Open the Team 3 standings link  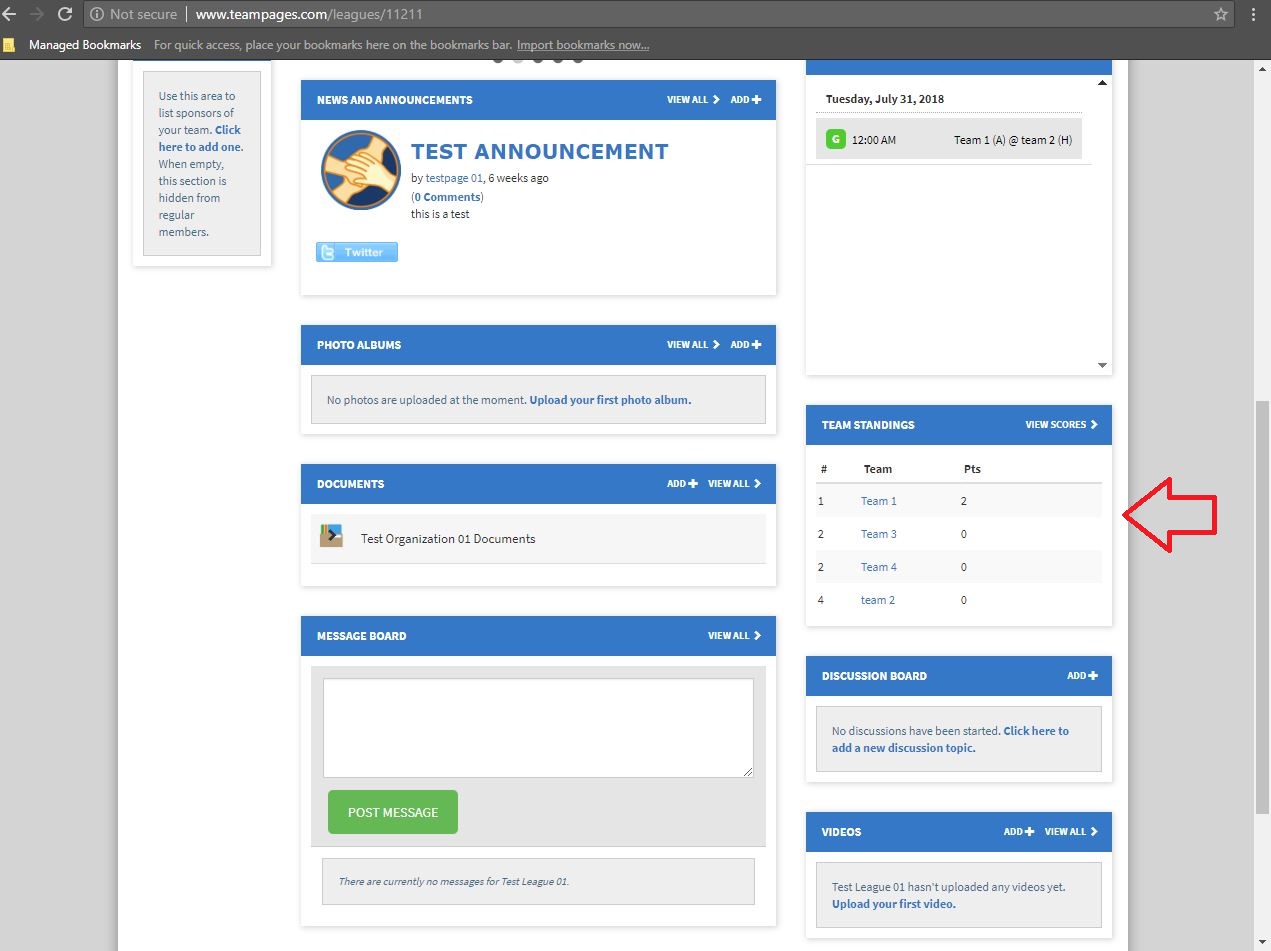point(878,533)
